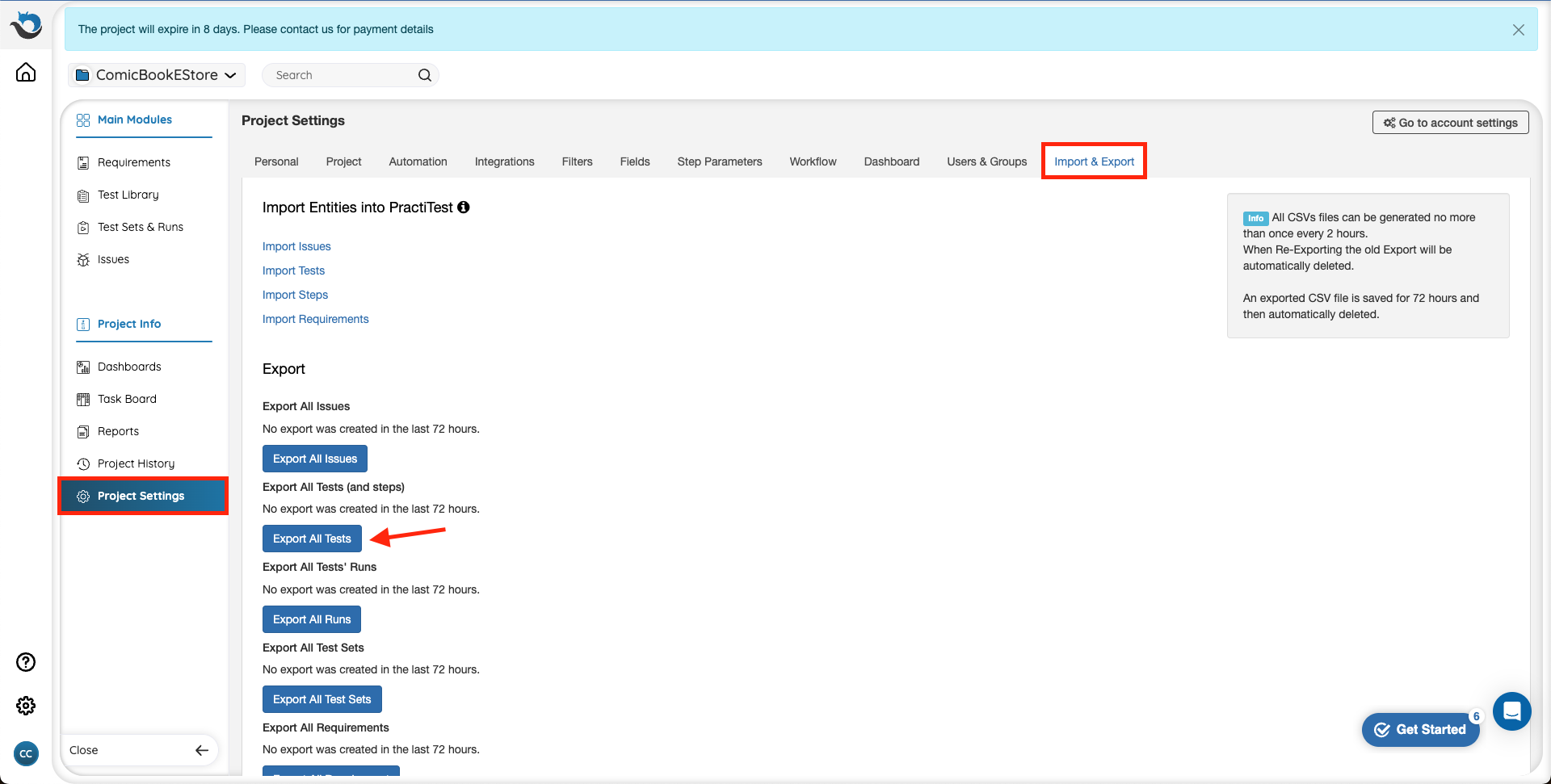Open the Automation tab

[x=418, y=161]
